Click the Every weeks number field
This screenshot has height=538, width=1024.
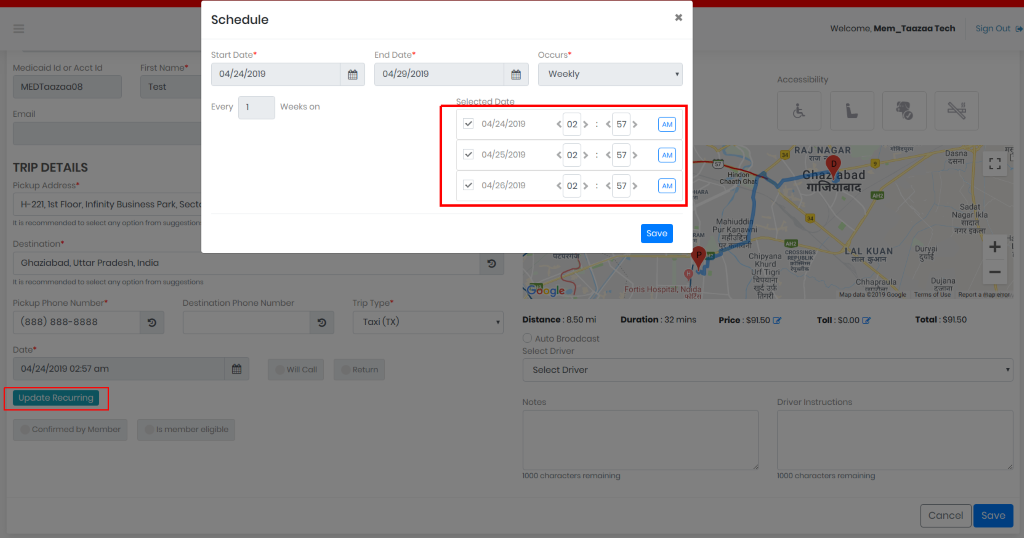tap(256, 107)
